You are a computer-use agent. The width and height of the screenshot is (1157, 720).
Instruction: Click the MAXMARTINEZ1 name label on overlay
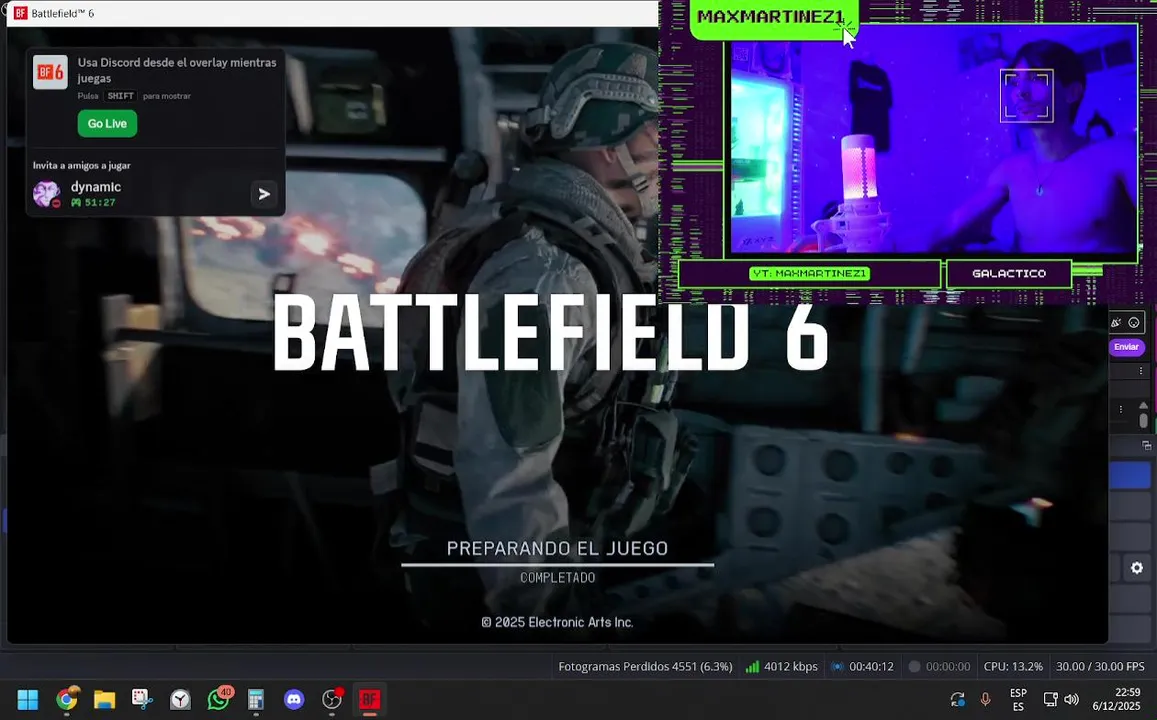point(770,17)
